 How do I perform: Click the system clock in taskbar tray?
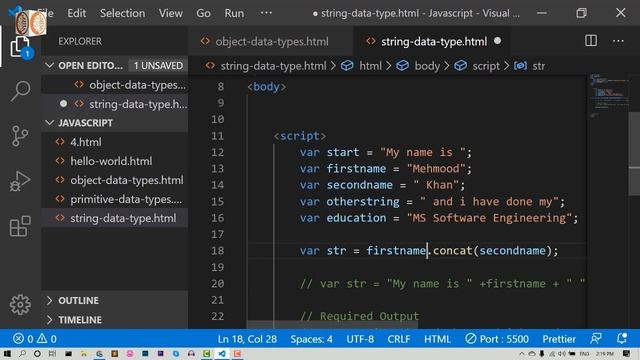tap(604, 353)
